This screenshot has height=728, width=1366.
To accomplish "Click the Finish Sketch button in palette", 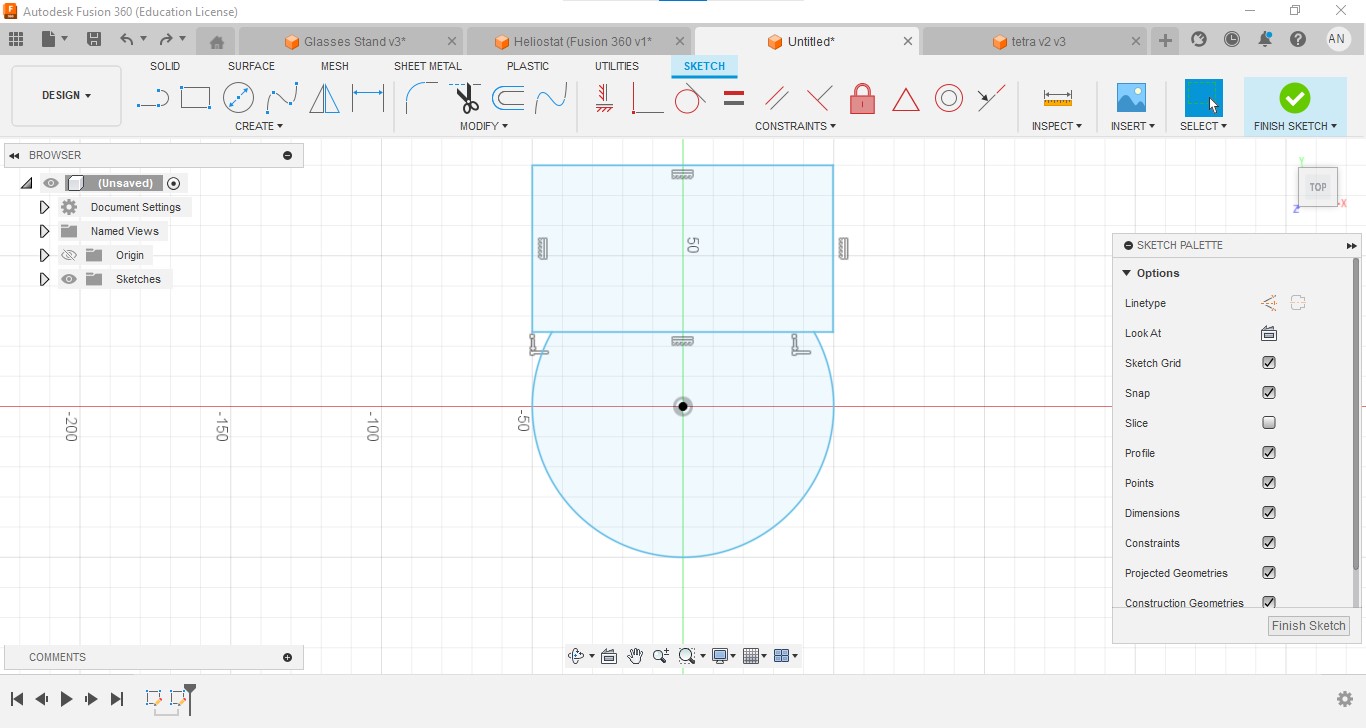I will 1309,626.
